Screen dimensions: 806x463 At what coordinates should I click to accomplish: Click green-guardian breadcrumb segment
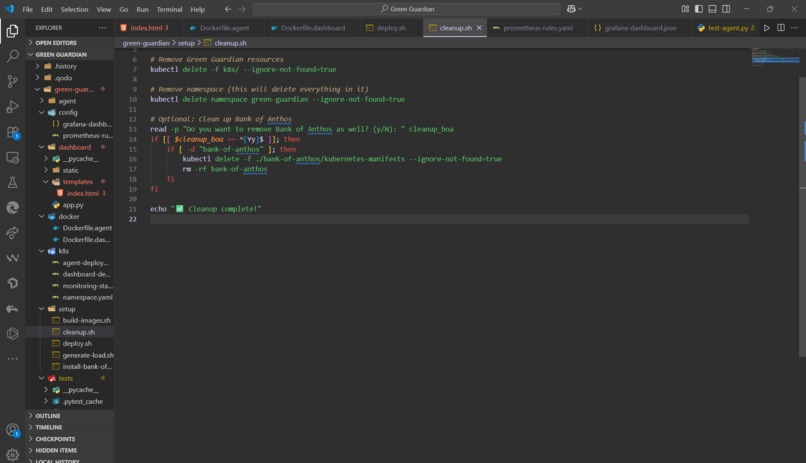[x=145, y=43]
